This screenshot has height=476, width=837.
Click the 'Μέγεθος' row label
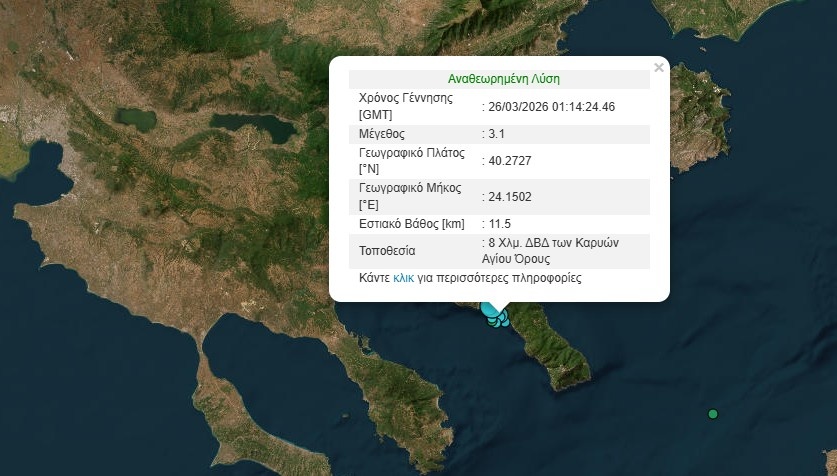click(x=381, y=133)
